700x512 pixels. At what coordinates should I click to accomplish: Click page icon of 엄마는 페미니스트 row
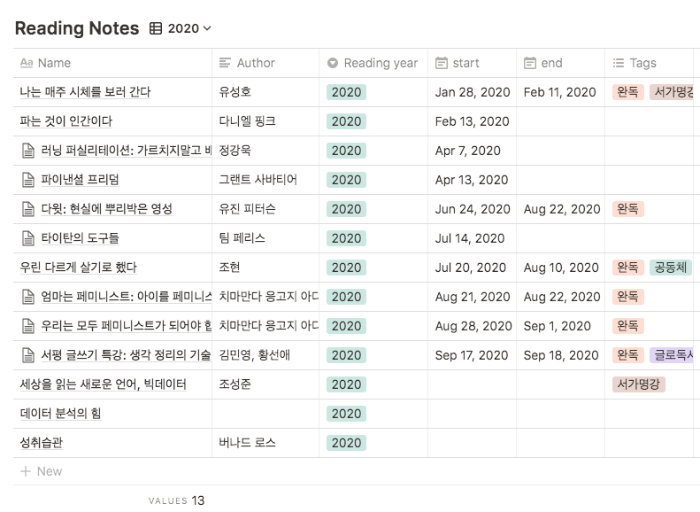coord(28,297)
